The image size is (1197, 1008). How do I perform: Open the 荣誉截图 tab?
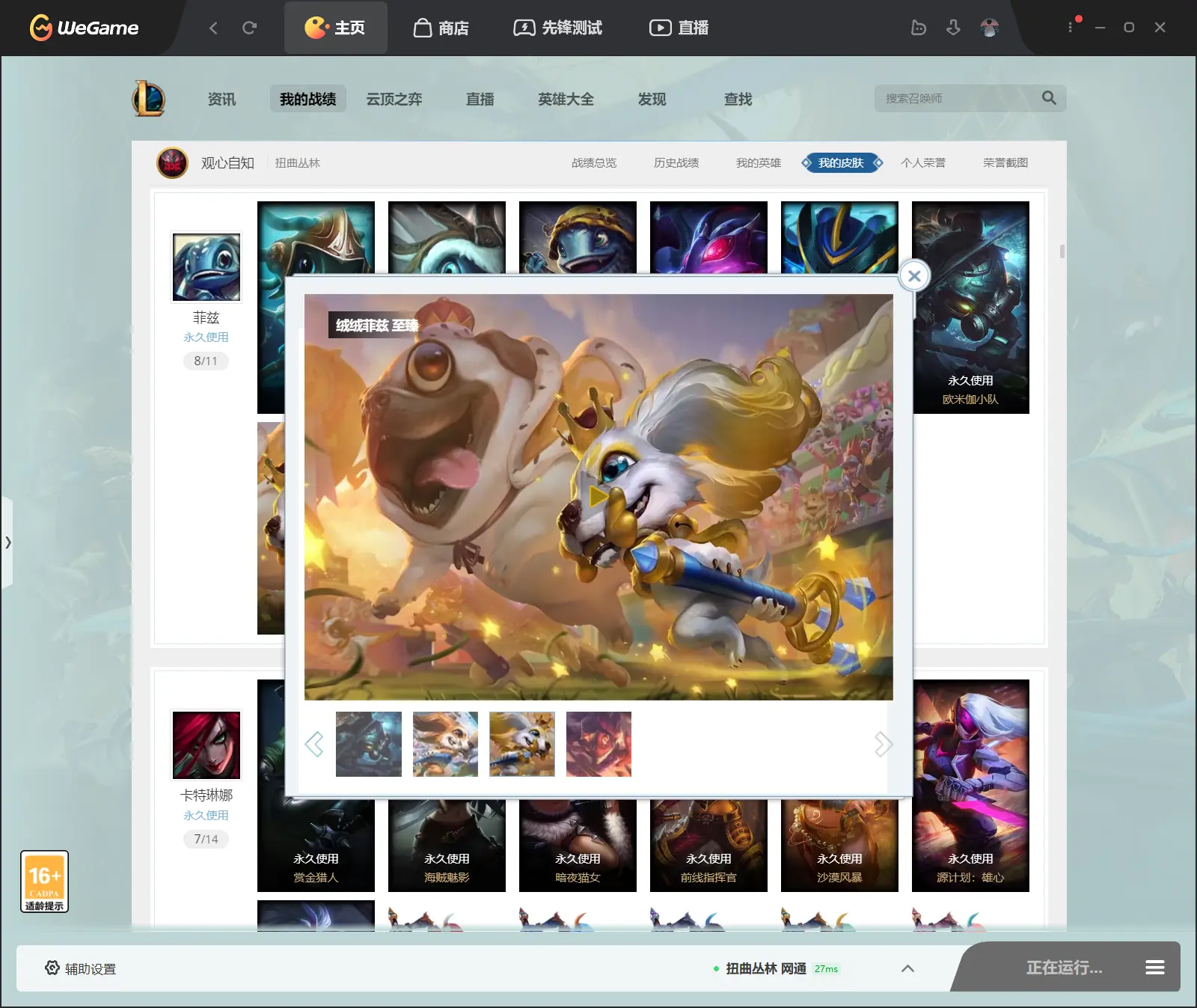[x=1005, y=162]
